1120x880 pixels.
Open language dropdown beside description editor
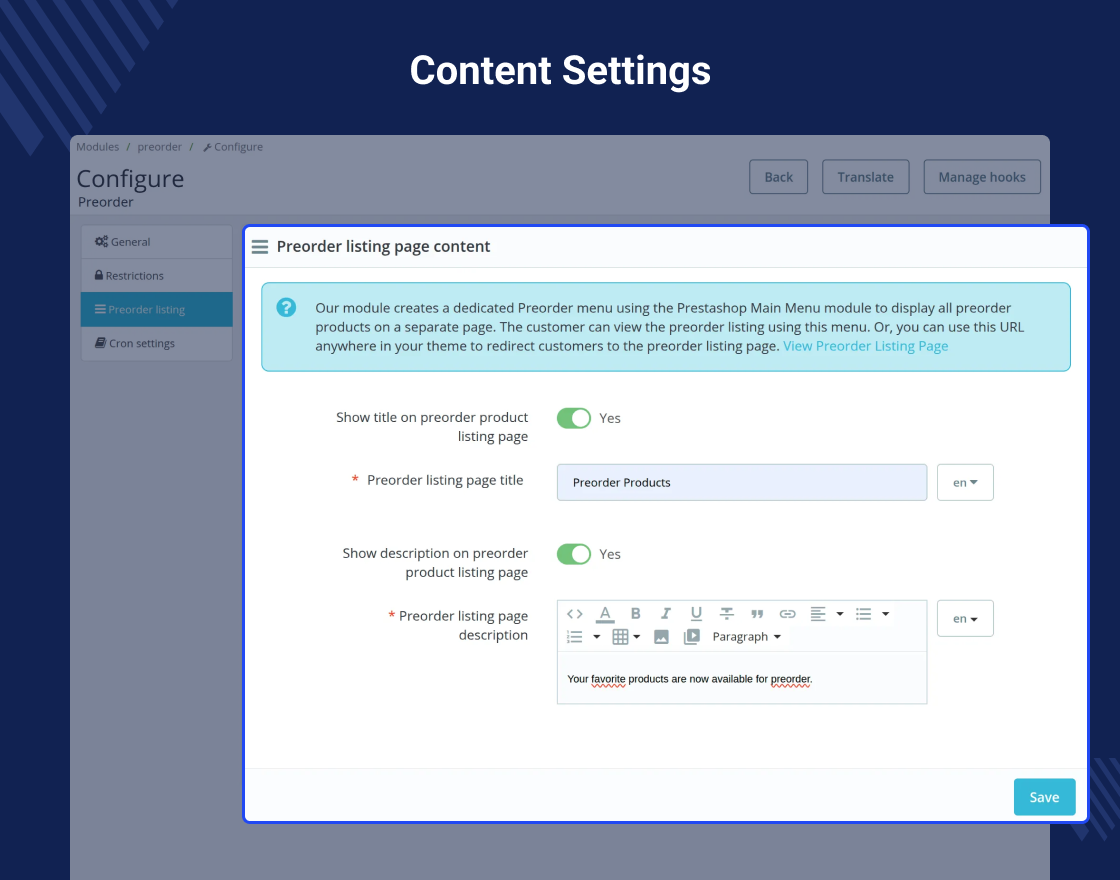pyautogui.click(x=965, y=619)
